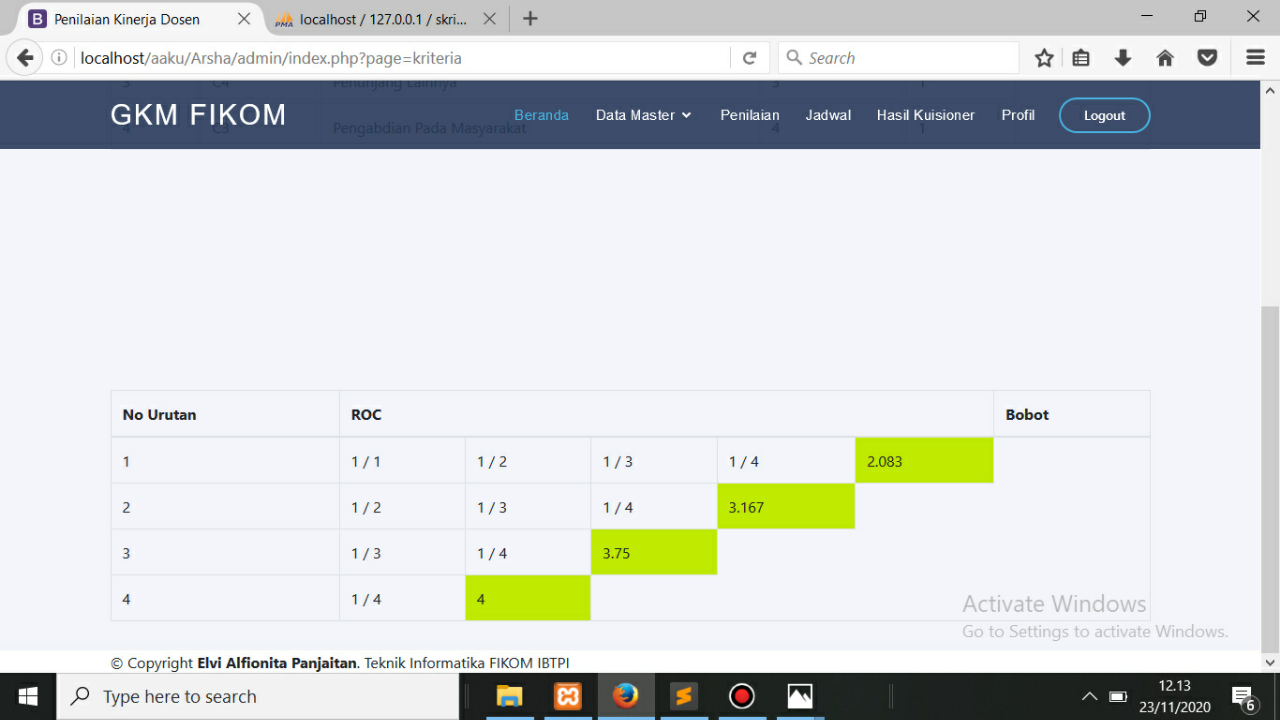Screen dimensions: 1280x720
Task: Go to the Firefox home page icon
Action: tap(1165, 58)
